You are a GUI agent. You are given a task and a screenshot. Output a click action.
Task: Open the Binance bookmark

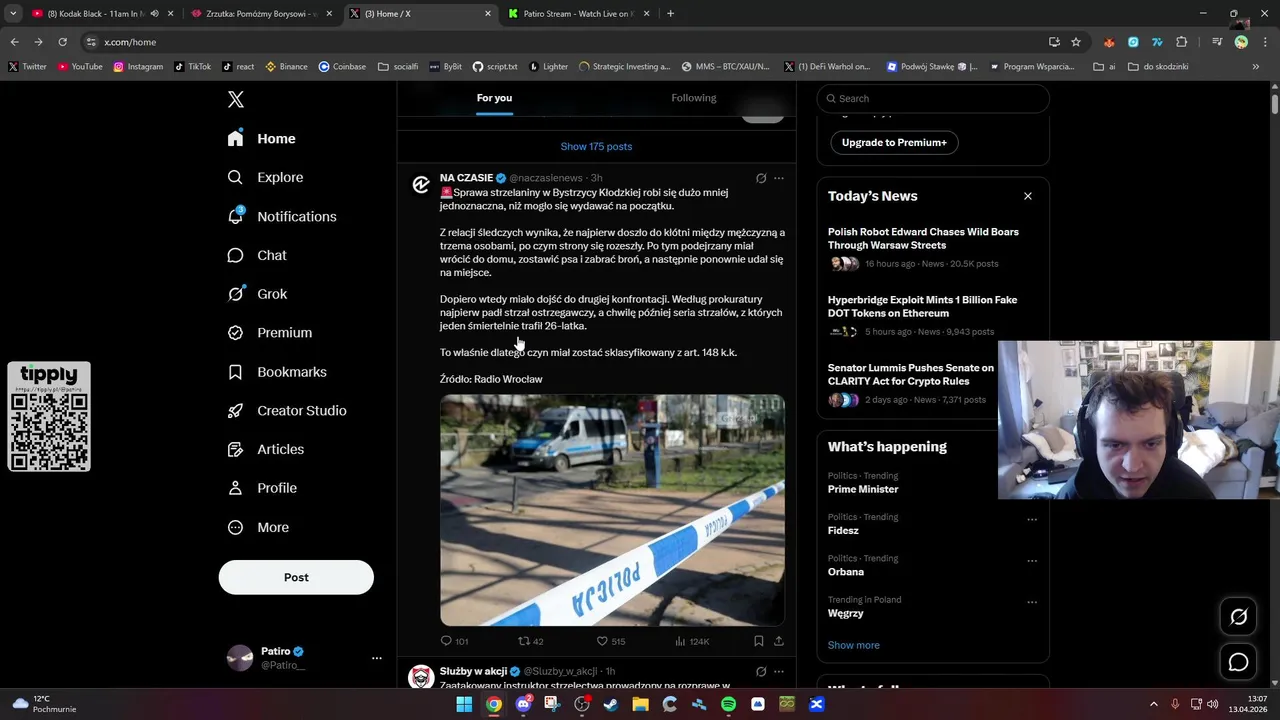tap(286, 67)
